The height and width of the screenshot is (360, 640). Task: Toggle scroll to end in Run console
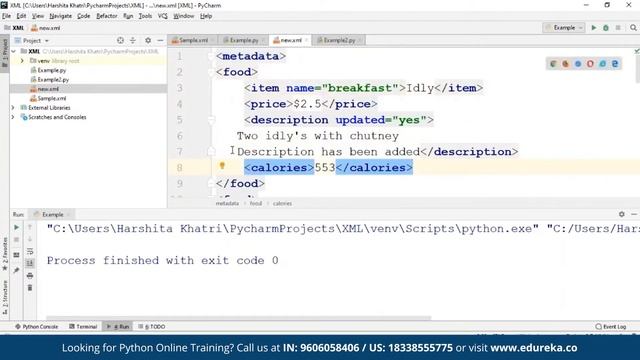point(30,264)
